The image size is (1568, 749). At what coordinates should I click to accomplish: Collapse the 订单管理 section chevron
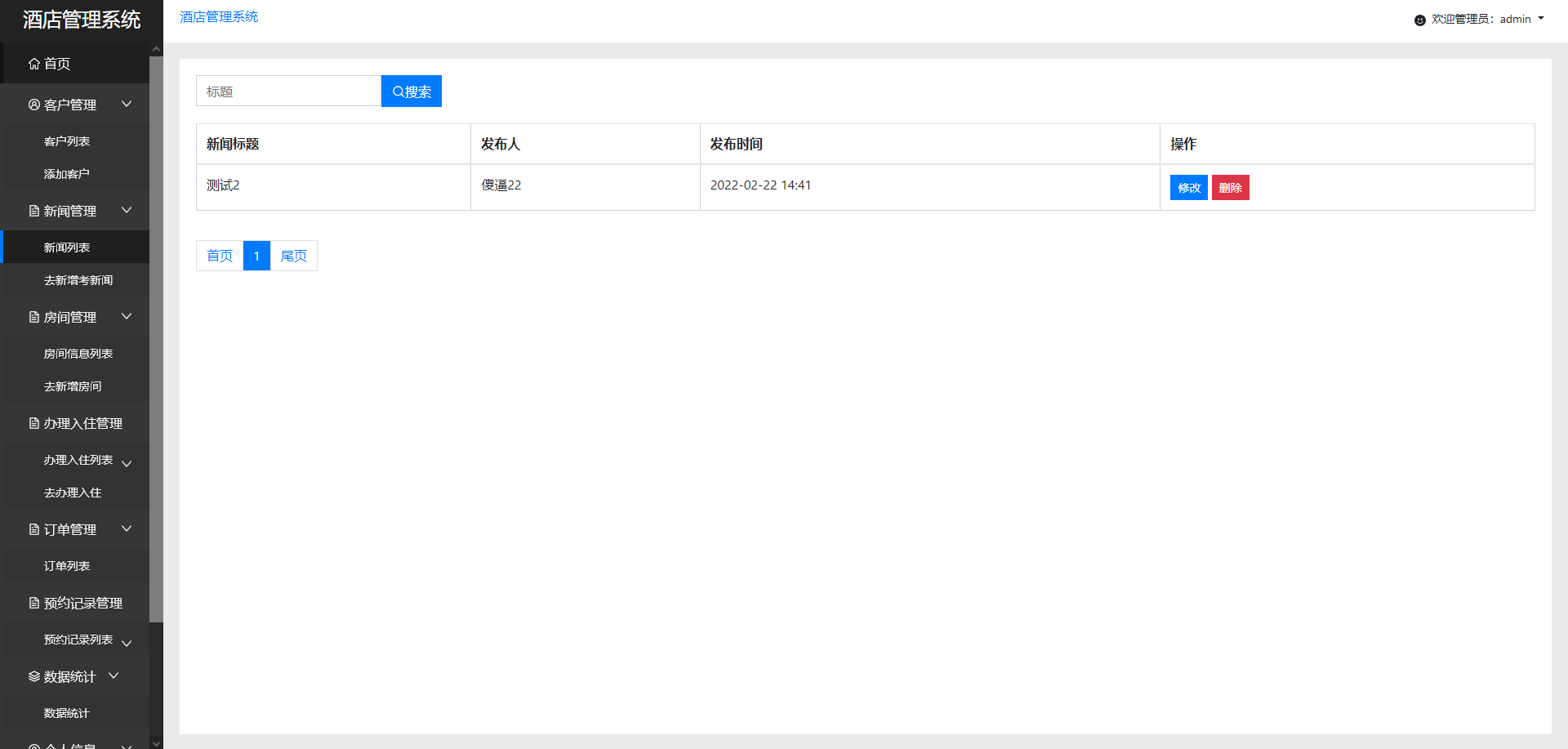tap(127, 528)
